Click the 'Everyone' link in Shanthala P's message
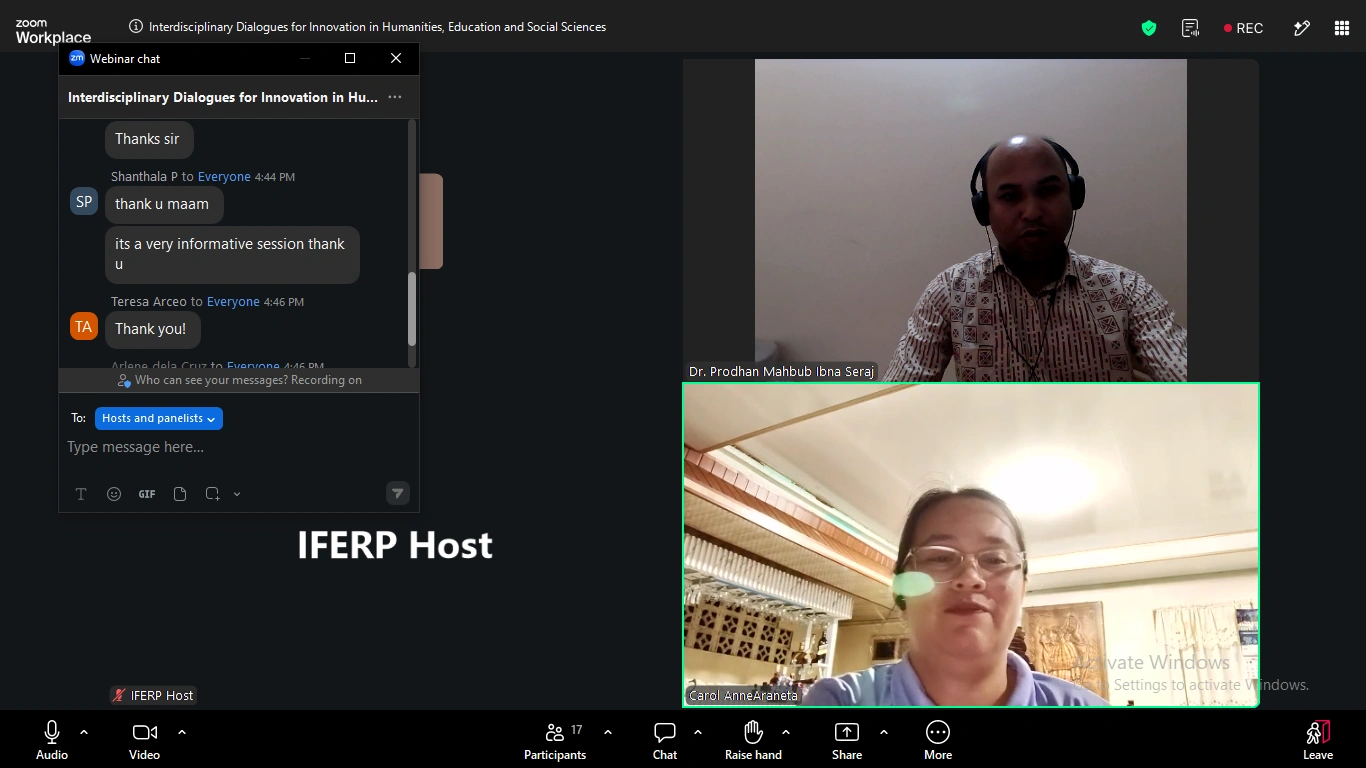Screen dimensions: 1366x768 224,177
